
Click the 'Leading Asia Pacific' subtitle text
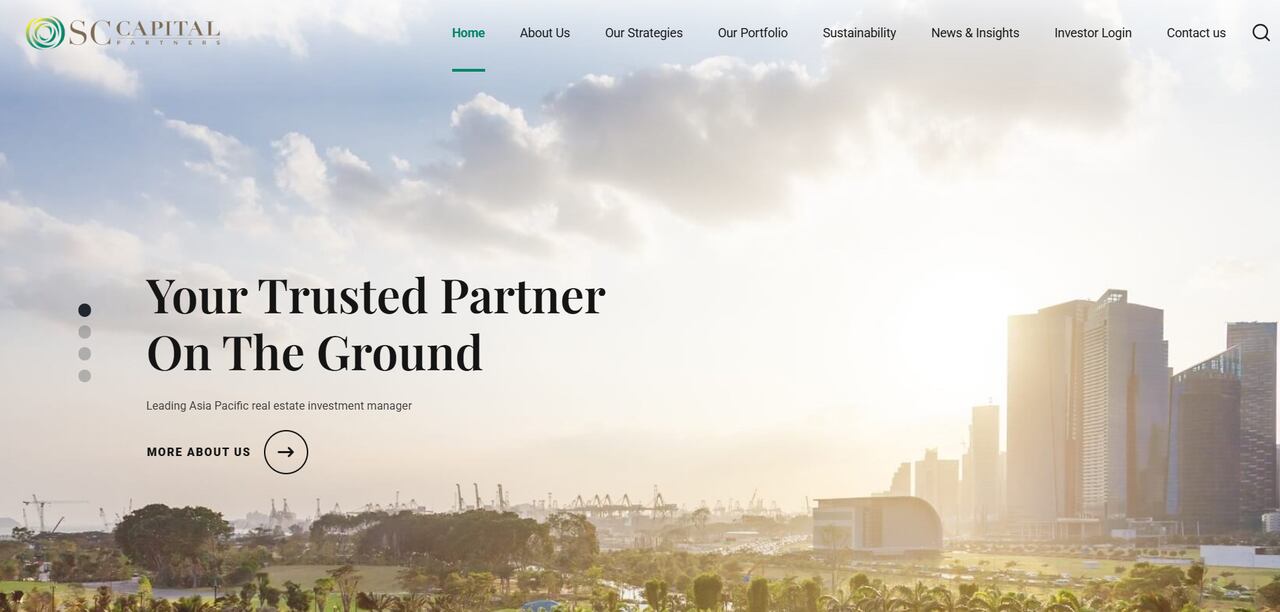click(279, 406)
